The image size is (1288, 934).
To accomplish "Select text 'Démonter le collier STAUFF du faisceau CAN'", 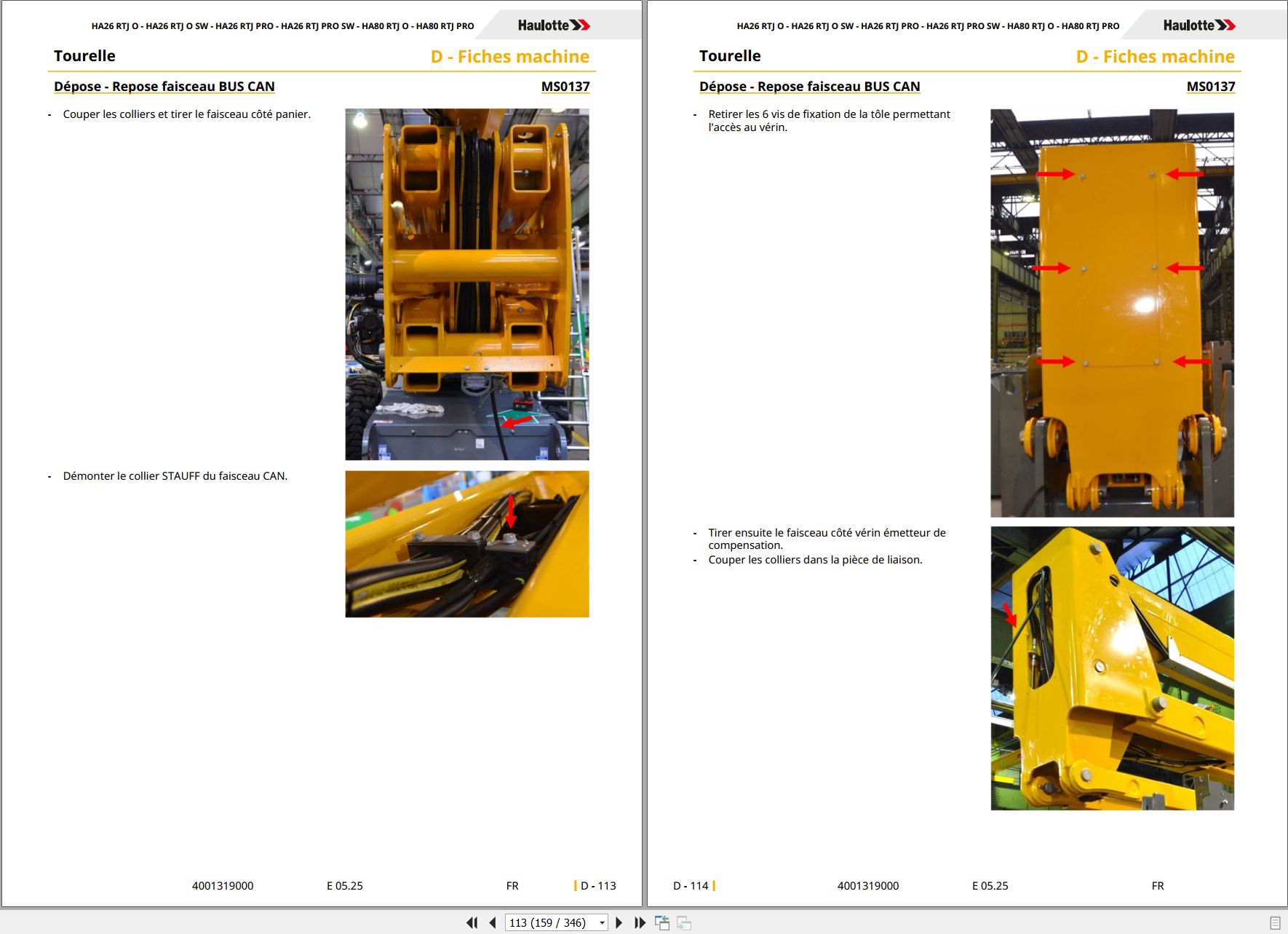I will click(174, 476).
